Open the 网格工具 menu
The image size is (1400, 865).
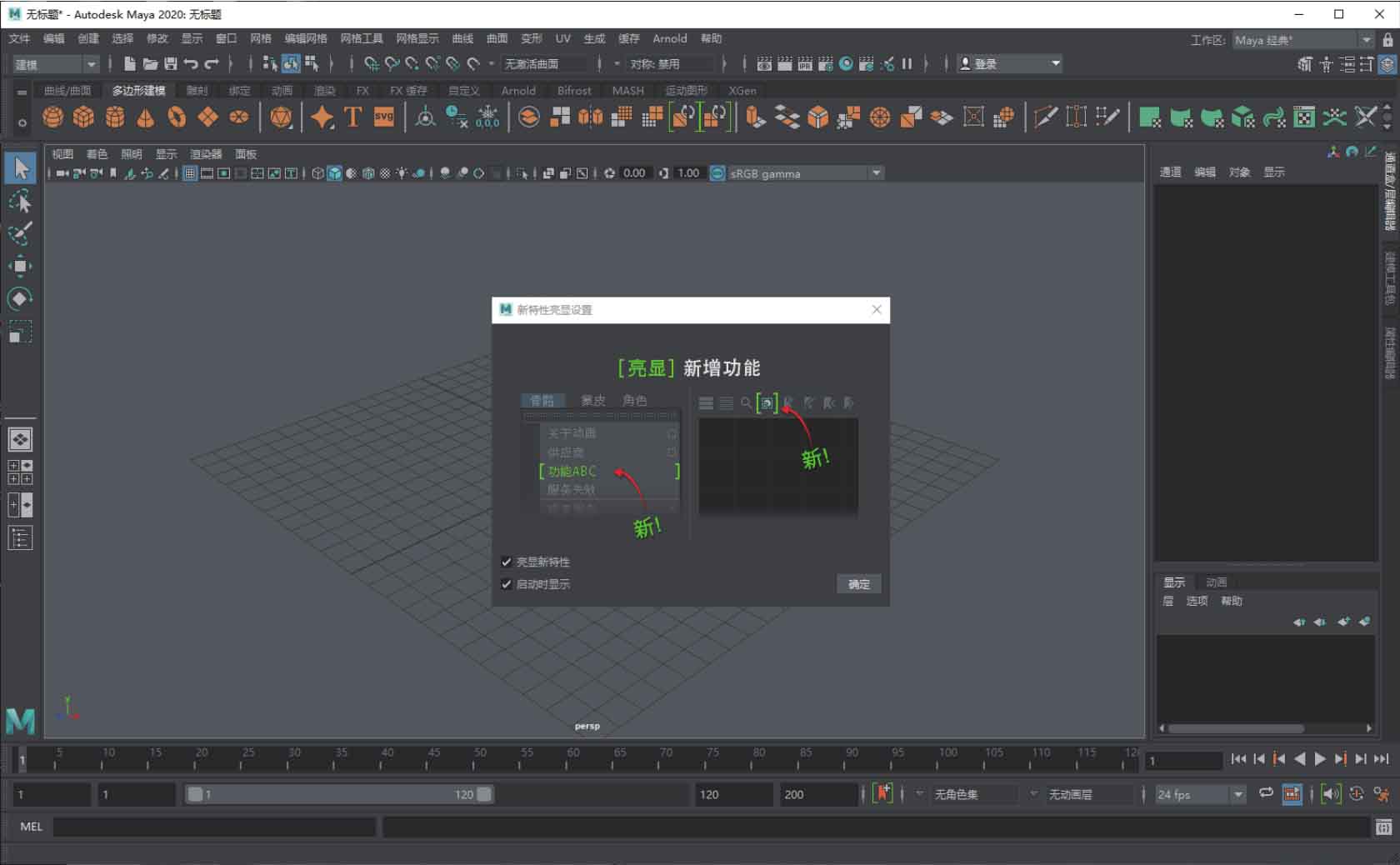(x=362, y=38)
